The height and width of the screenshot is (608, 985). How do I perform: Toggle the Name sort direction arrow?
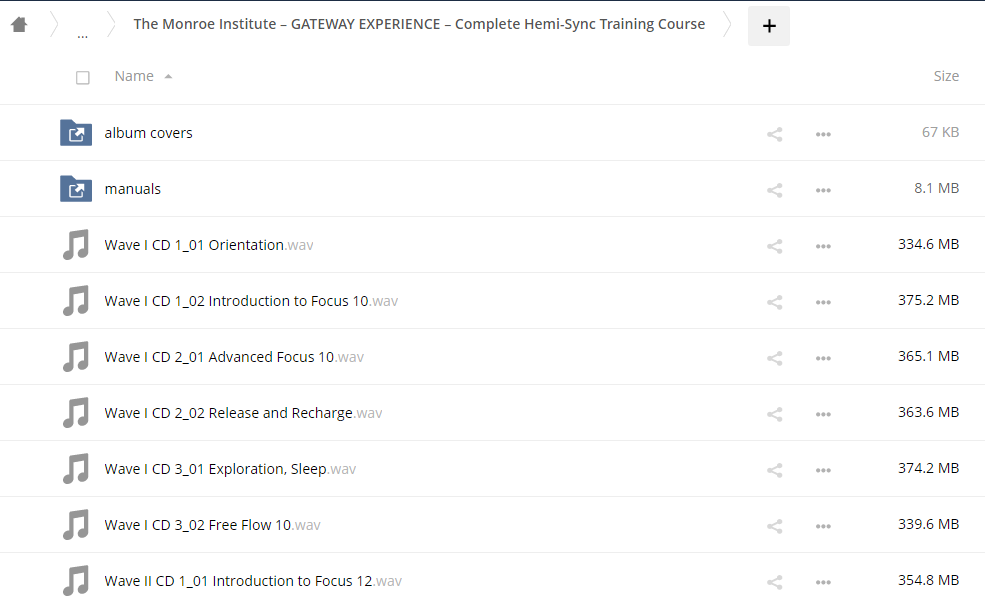tap(168, 77)
